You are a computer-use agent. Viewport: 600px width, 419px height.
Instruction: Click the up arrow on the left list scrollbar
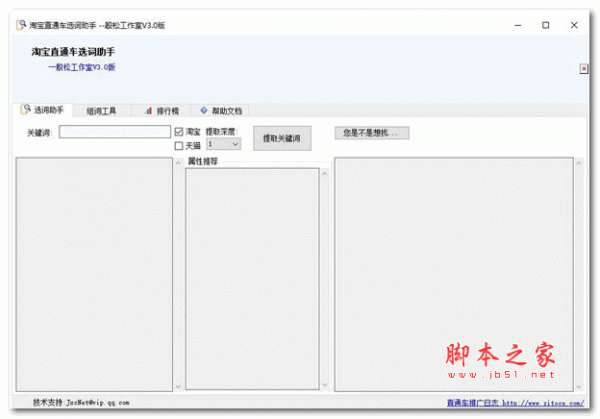click(176, 164)
